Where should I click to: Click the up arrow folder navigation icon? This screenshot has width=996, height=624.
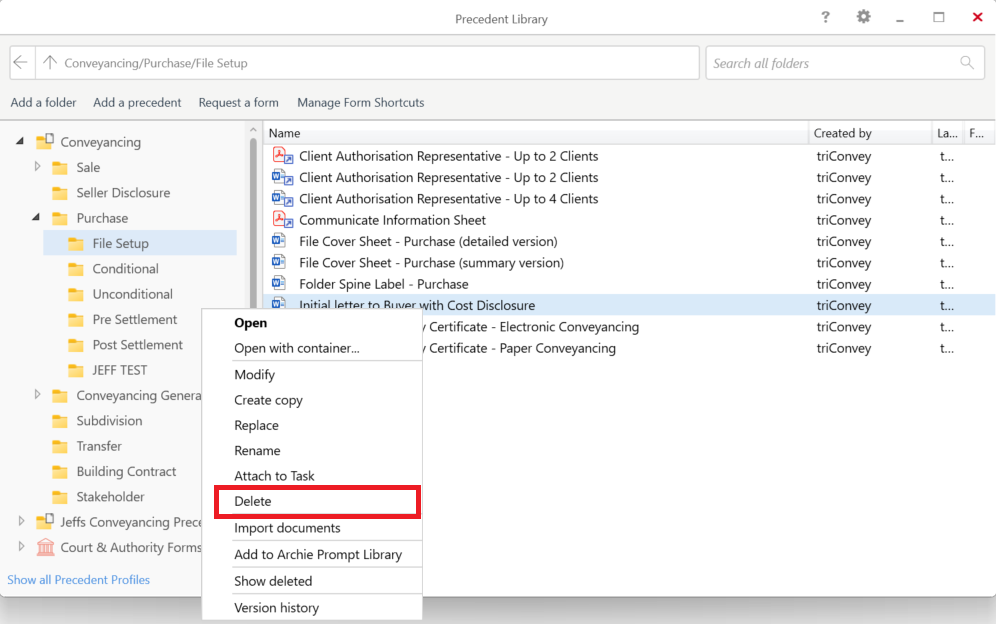(49, 62)
